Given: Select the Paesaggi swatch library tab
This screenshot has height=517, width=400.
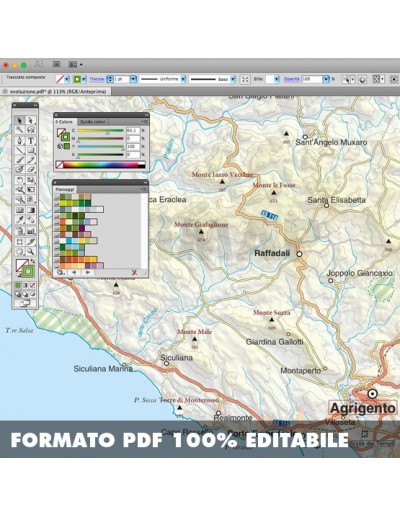Looking at the screenshot, I should tap(64, 189).
